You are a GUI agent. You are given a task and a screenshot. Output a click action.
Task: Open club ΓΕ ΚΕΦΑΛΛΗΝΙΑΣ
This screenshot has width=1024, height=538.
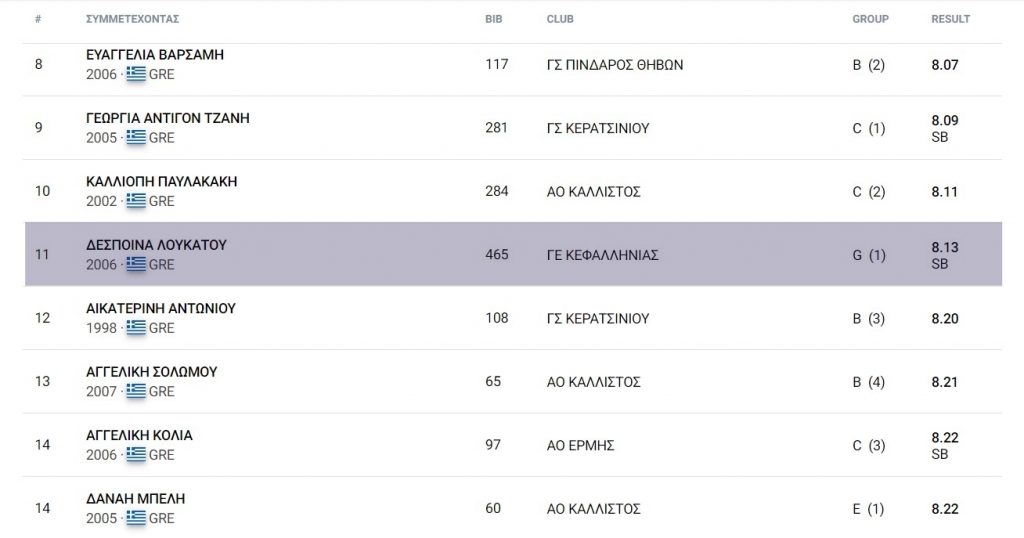[602, 255]
